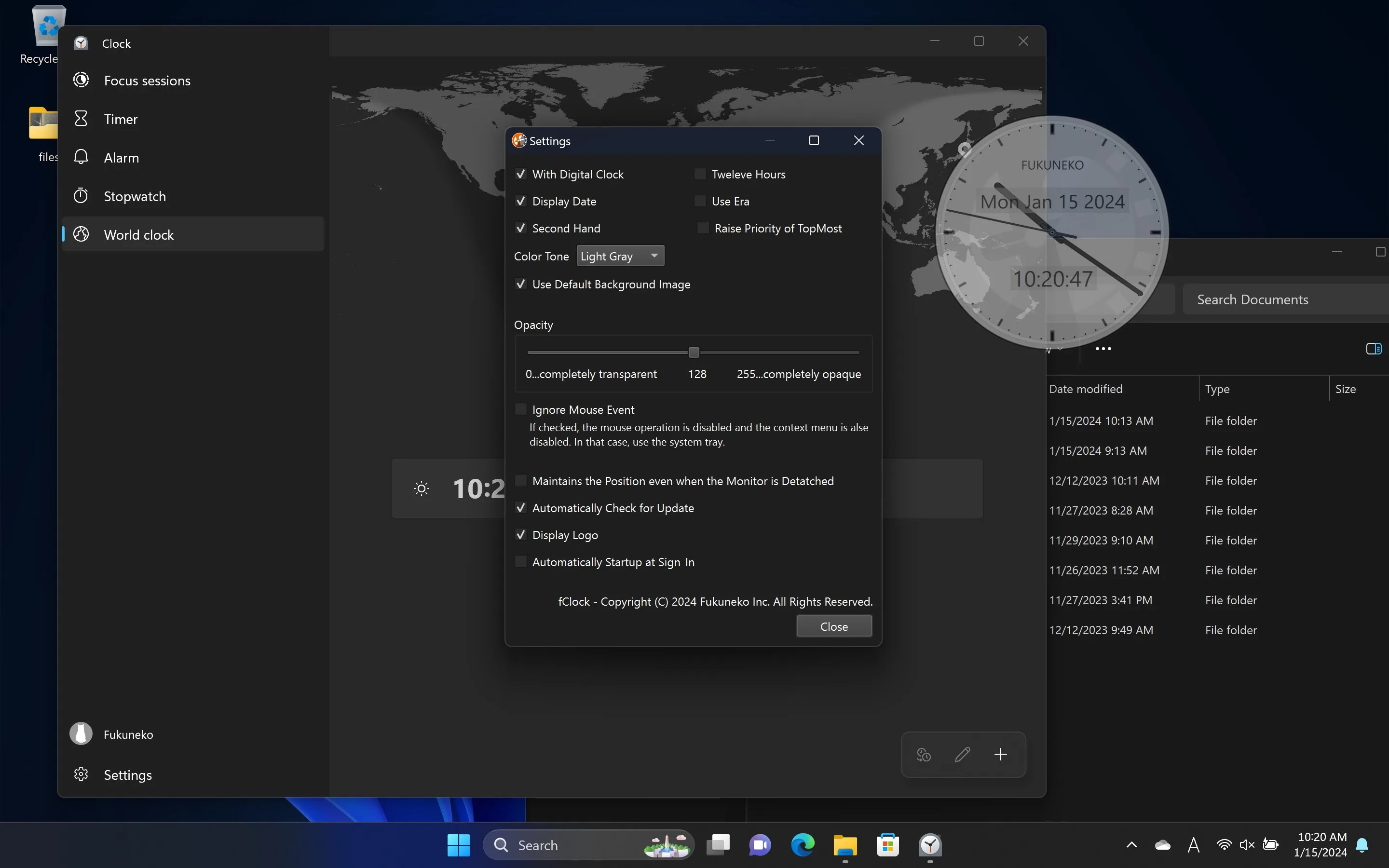Viewport: 1389px width, 868px height.
Task: Open the Windows Start menu
Action: click(x=459, y=845)
